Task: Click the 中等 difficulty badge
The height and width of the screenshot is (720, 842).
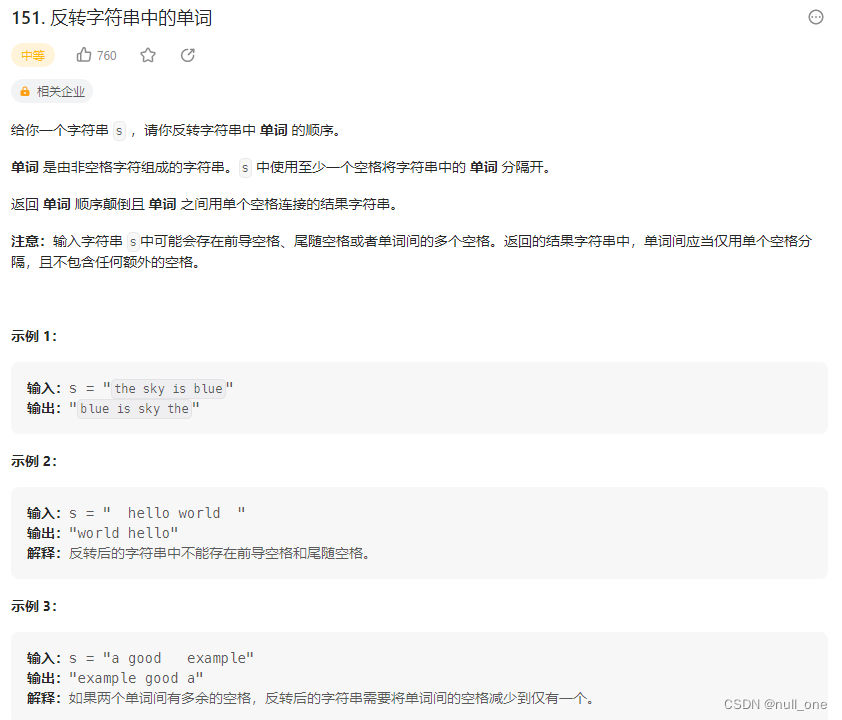Action: point(33,55)
